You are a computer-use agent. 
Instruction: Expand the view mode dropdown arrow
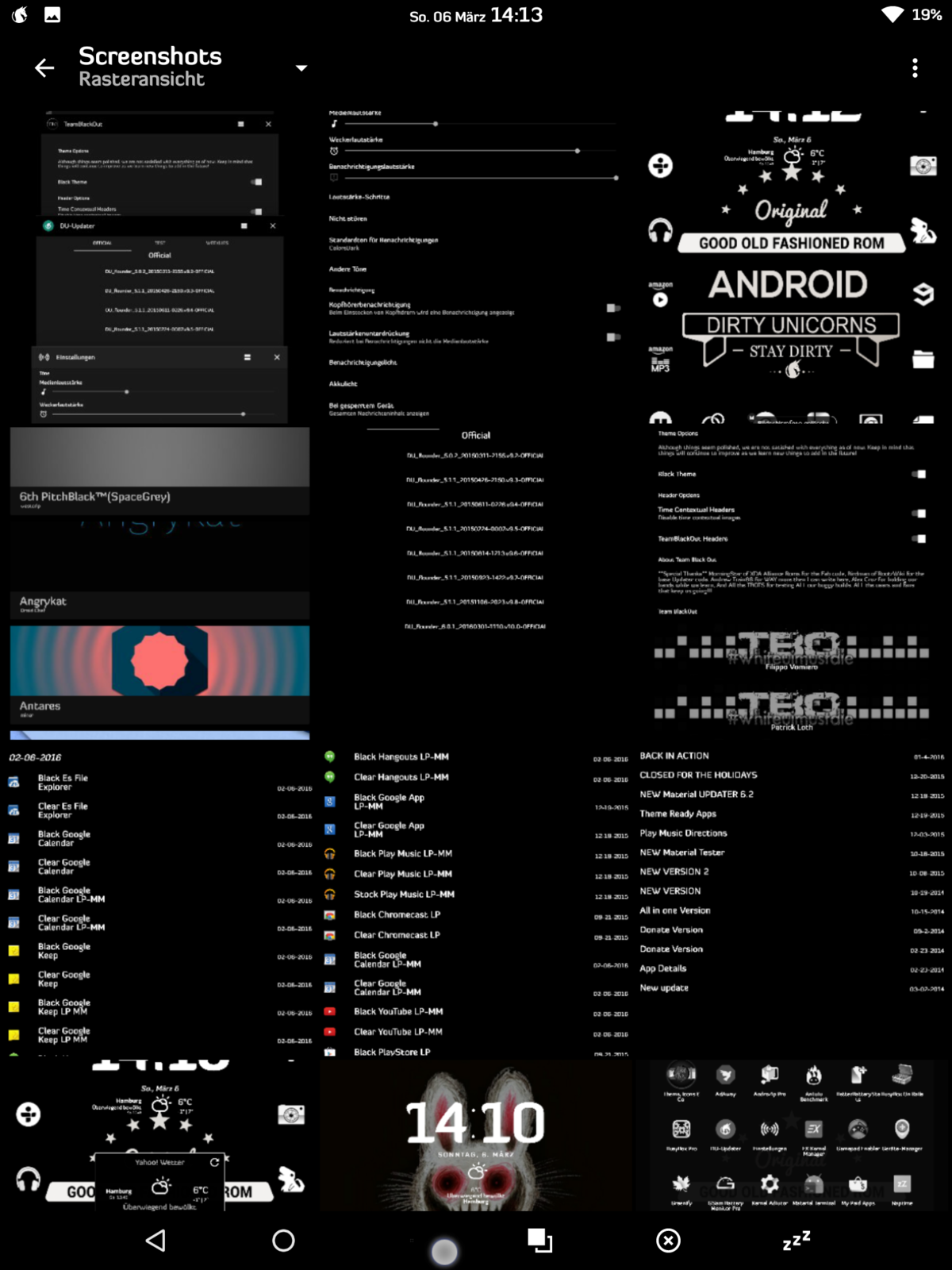[301, 68]
